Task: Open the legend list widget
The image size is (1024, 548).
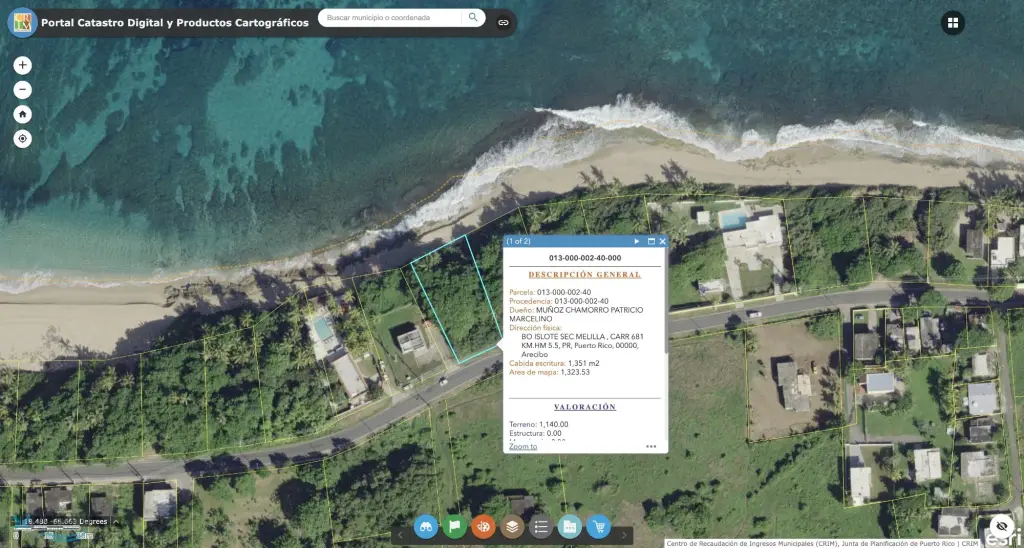Action: pyautogui.click(x=541, y=526)
